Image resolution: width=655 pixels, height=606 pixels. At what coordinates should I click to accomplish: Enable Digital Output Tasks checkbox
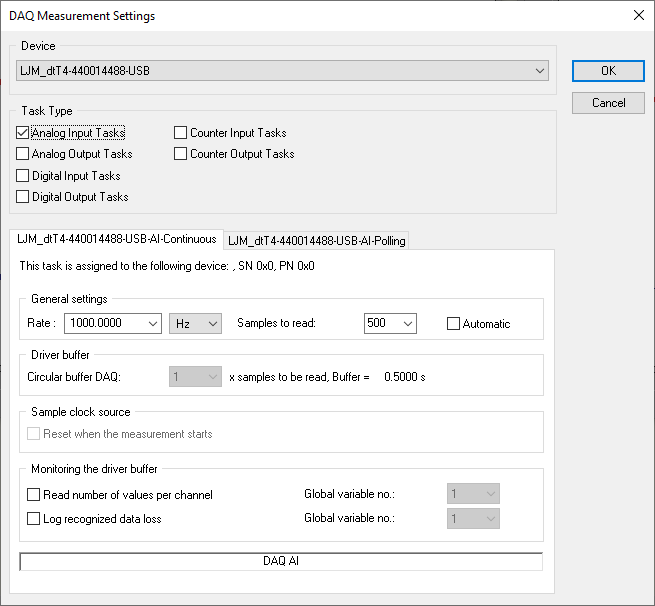click(23, 197)
